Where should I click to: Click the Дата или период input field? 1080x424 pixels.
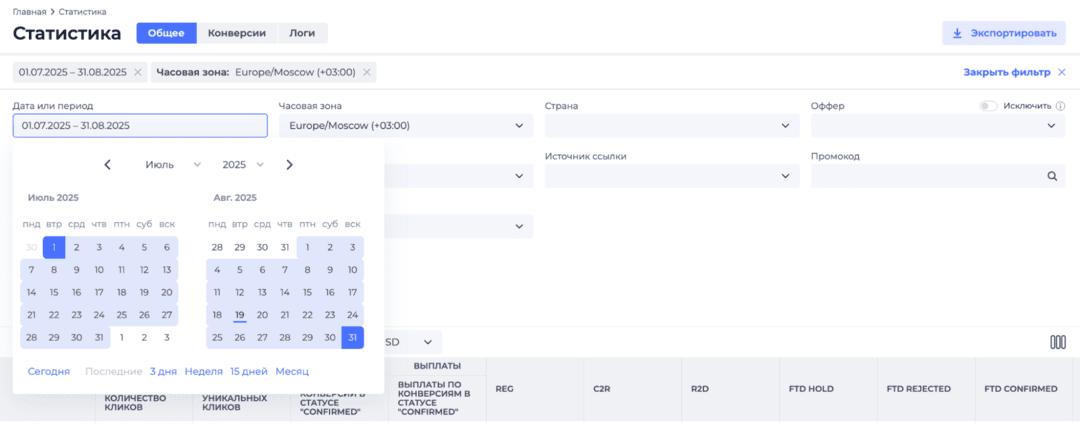tap(140, 126)
